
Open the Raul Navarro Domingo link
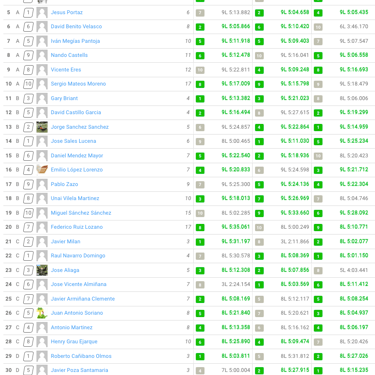tap(78, 256)
